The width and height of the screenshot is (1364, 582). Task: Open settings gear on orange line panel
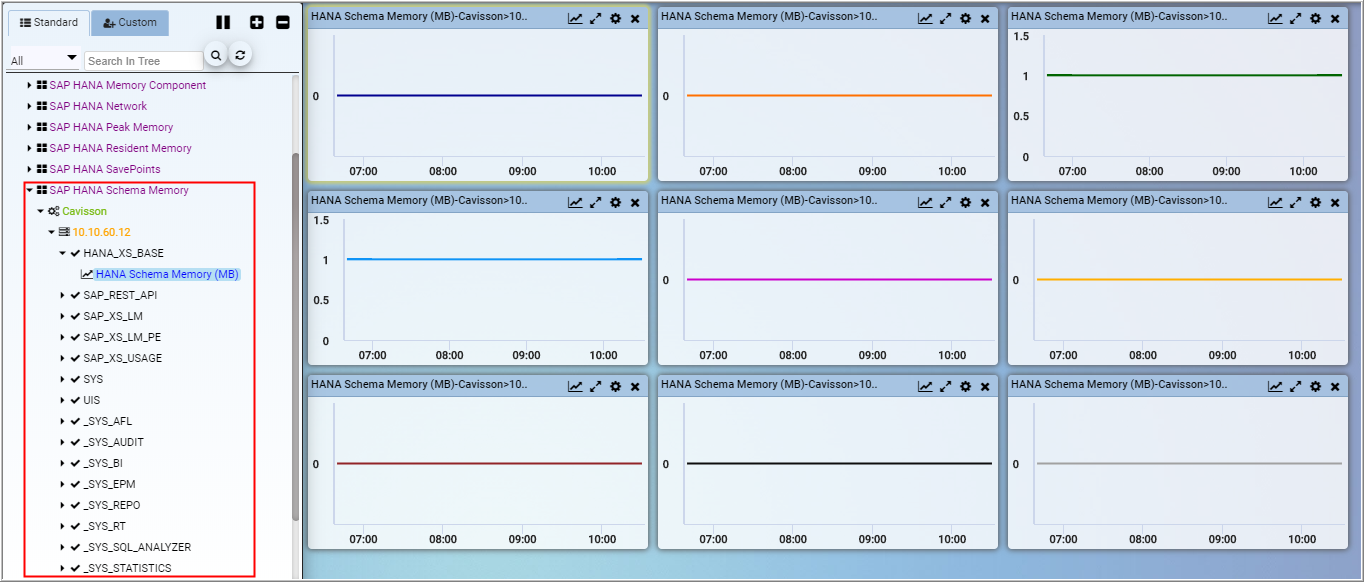tap(965, 19)
